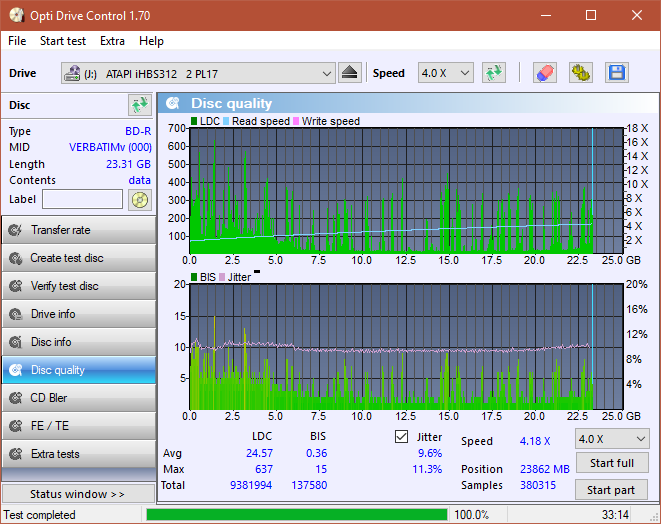Click the Drive info icon in sidebar
This screenshot has height=524, width=661.
point(16,314)
